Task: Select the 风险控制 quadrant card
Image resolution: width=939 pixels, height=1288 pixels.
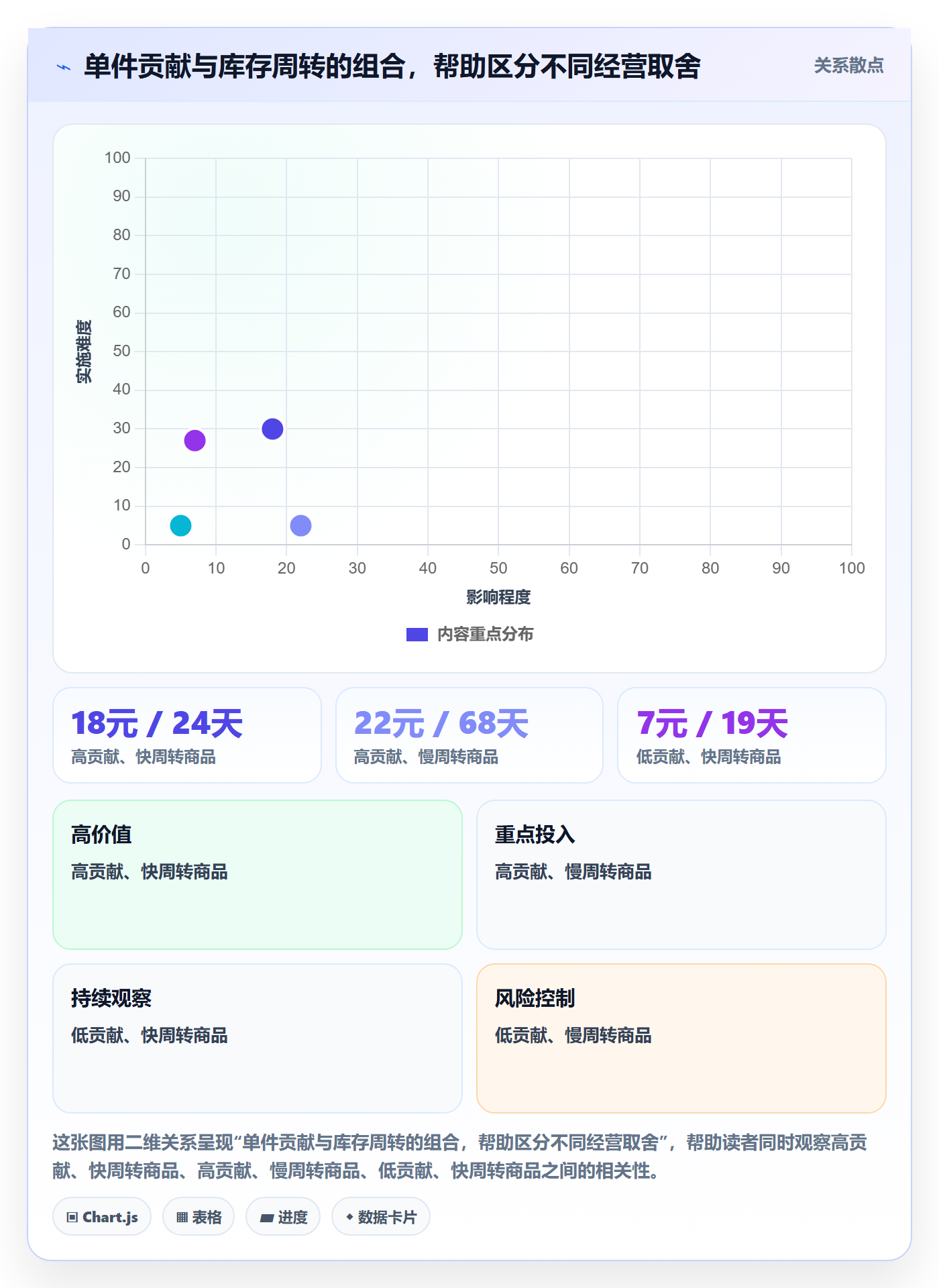Action: point(681,1038)
